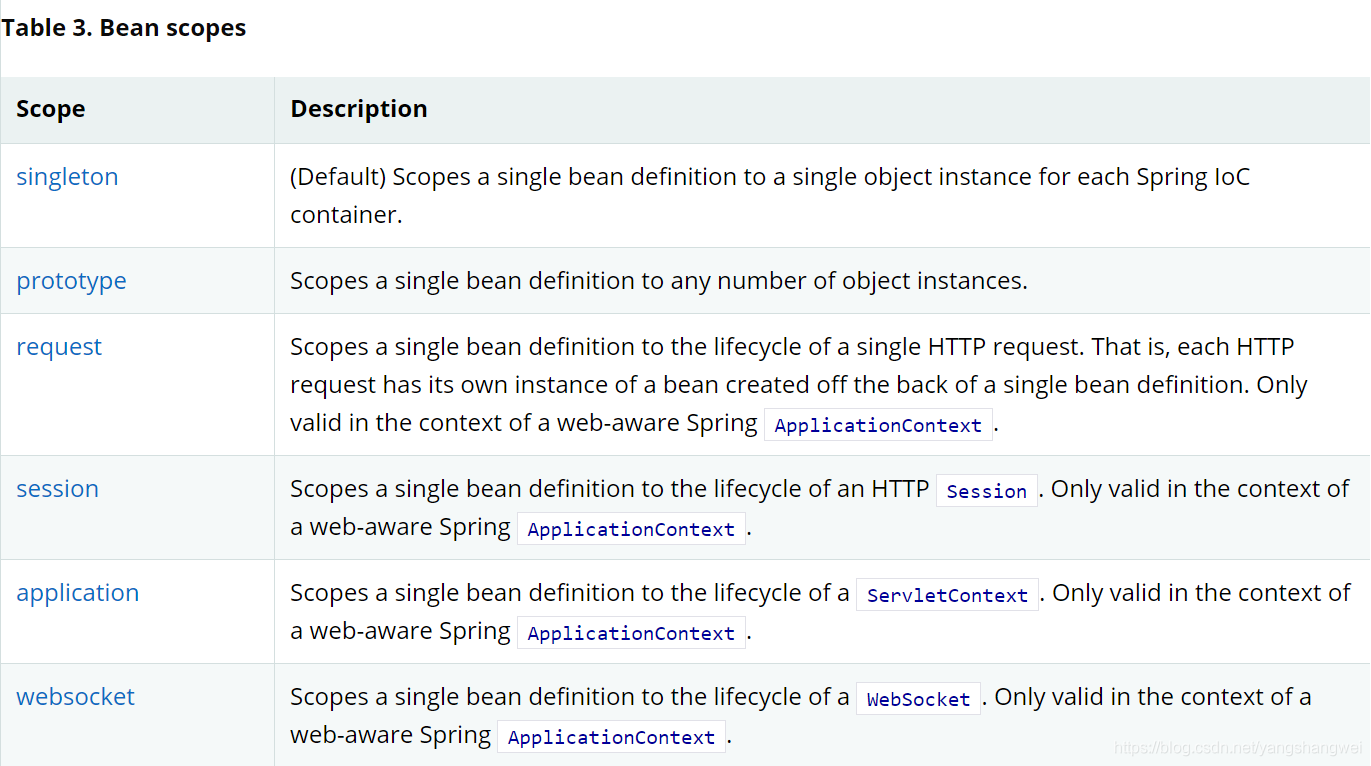Click the prototype scope link

click(71, 281)
